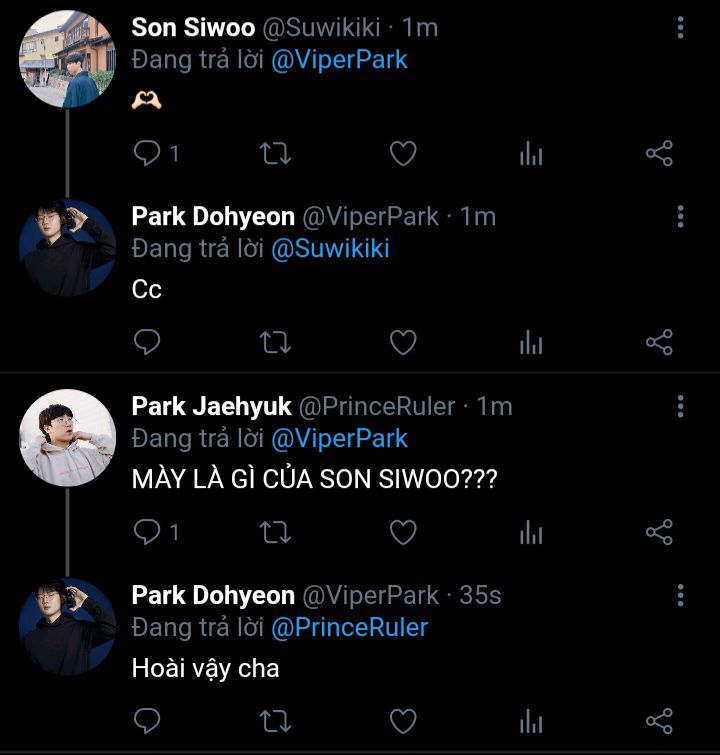Open more options for Park Jaehyuk's tweet
The width and height of the screenshot is (720, 755).
click(x=680, y=406)
